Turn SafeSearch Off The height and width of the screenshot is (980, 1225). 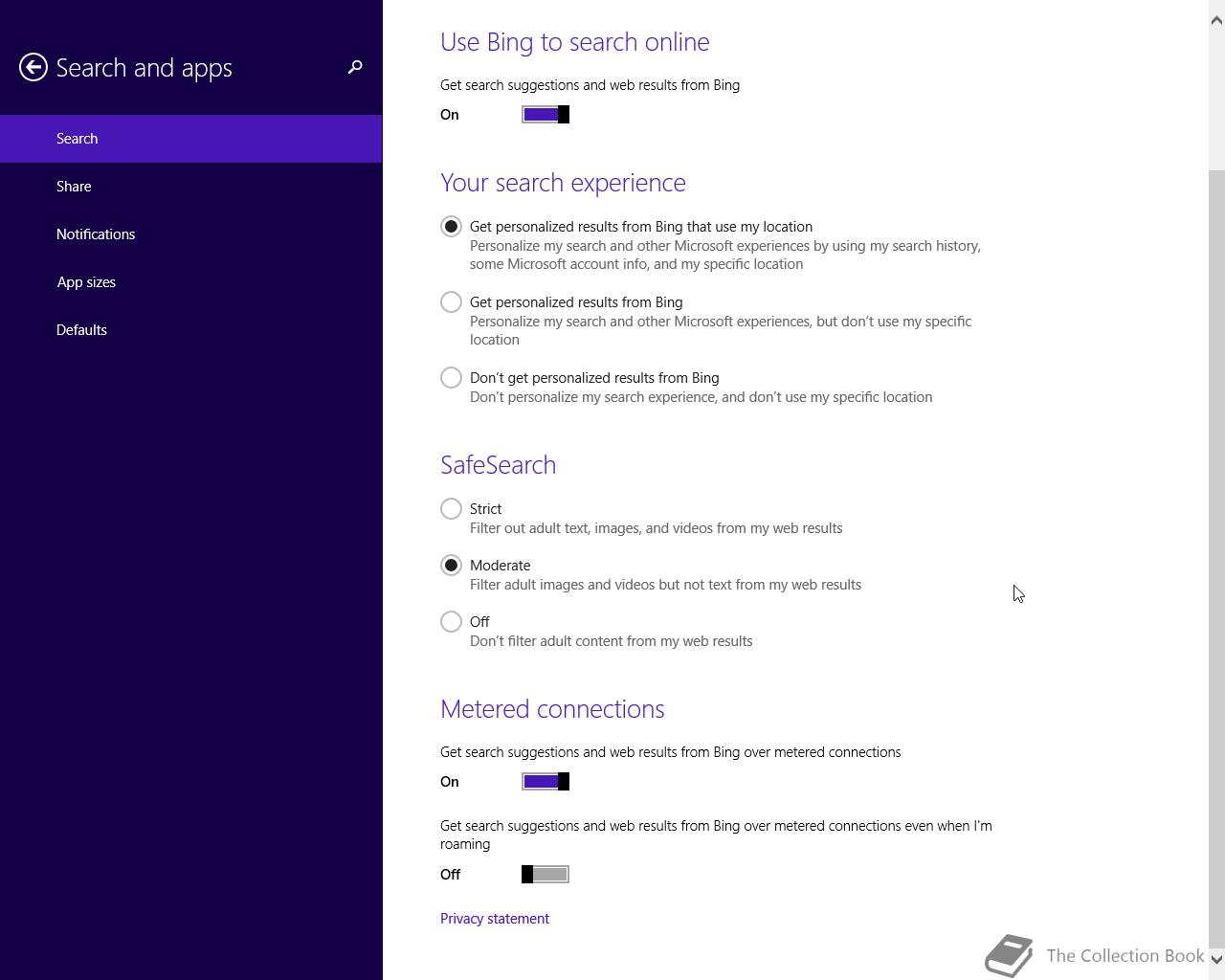[x=451, y=622]
